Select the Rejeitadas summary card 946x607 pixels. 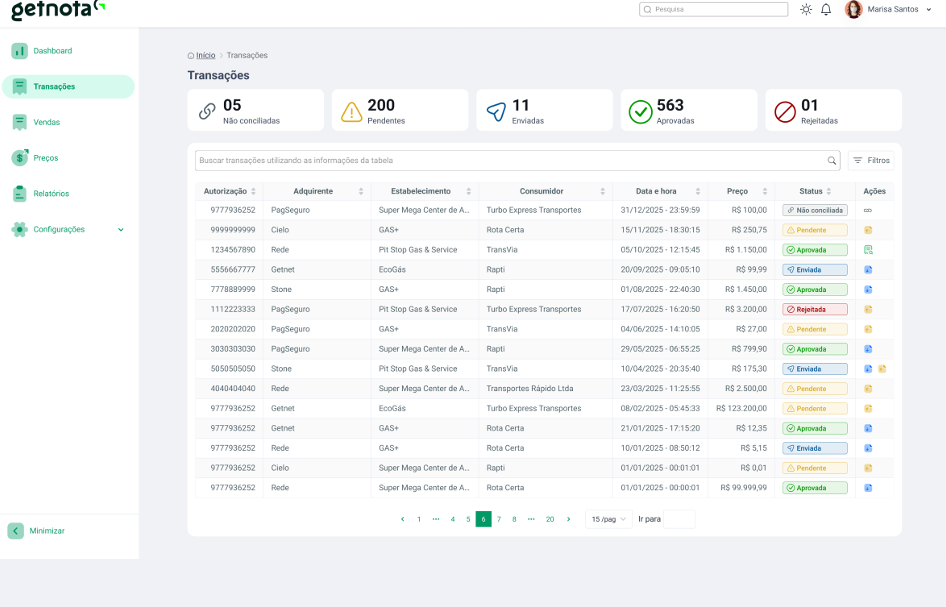click(833, 110)
